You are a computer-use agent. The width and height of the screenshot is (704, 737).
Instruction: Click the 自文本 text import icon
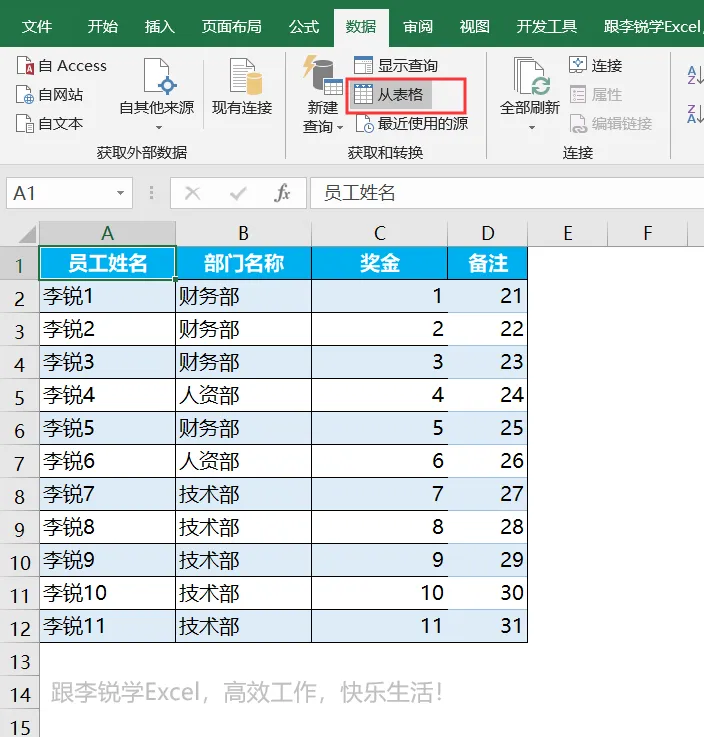(24, 124)
